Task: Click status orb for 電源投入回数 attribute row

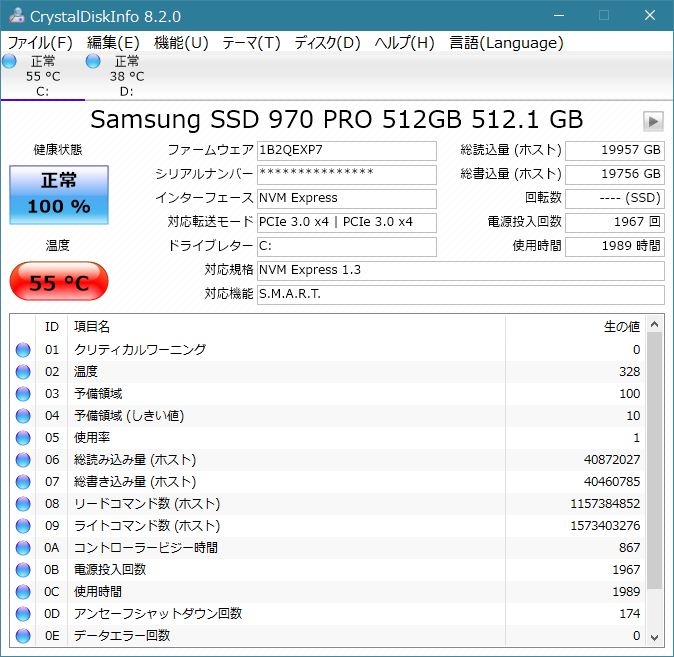Action: click(x=23, y=570)
